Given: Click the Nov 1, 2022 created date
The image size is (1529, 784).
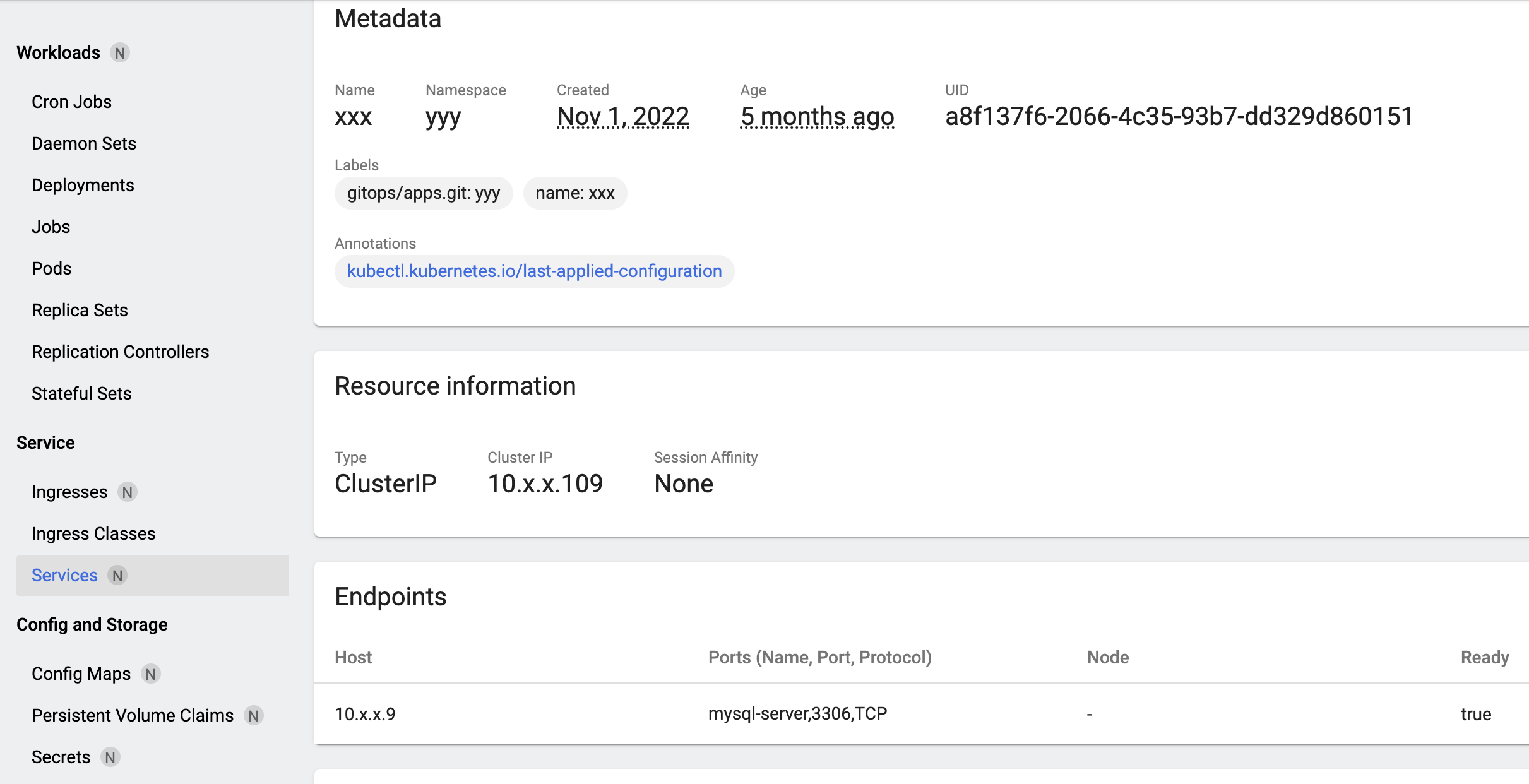Looking at the screenshot, I should [622, 117].
